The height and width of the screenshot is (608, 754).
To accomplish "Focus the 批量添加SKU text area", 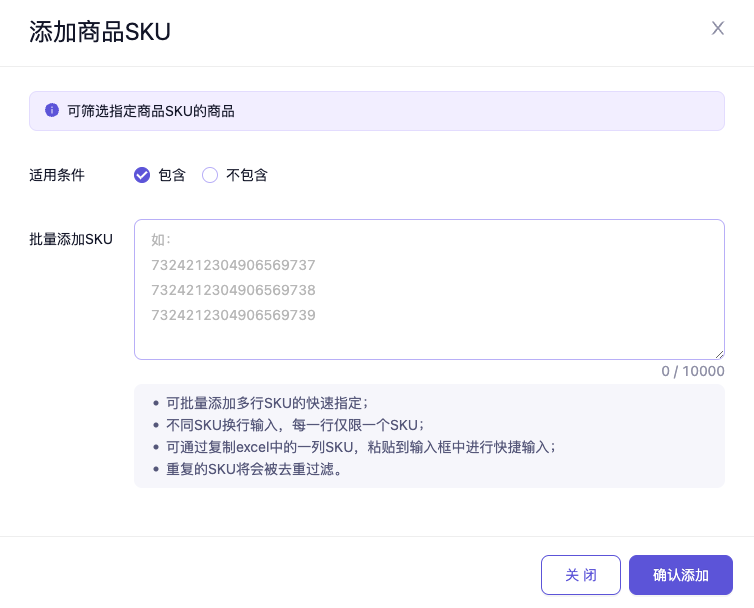I will click(x=429, y=289).
